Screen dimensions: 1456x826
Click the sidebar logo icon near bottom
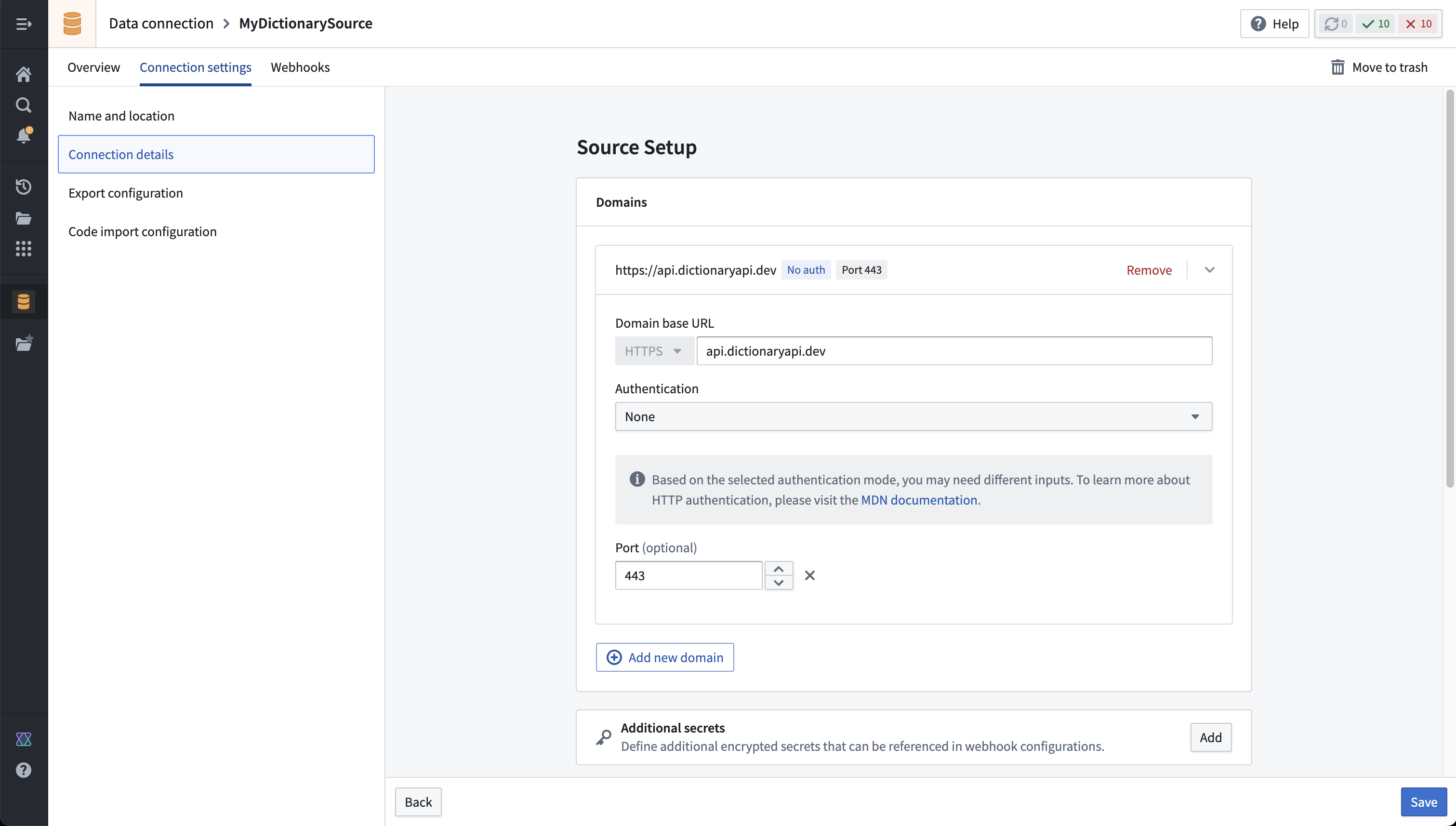click(23, 739)
